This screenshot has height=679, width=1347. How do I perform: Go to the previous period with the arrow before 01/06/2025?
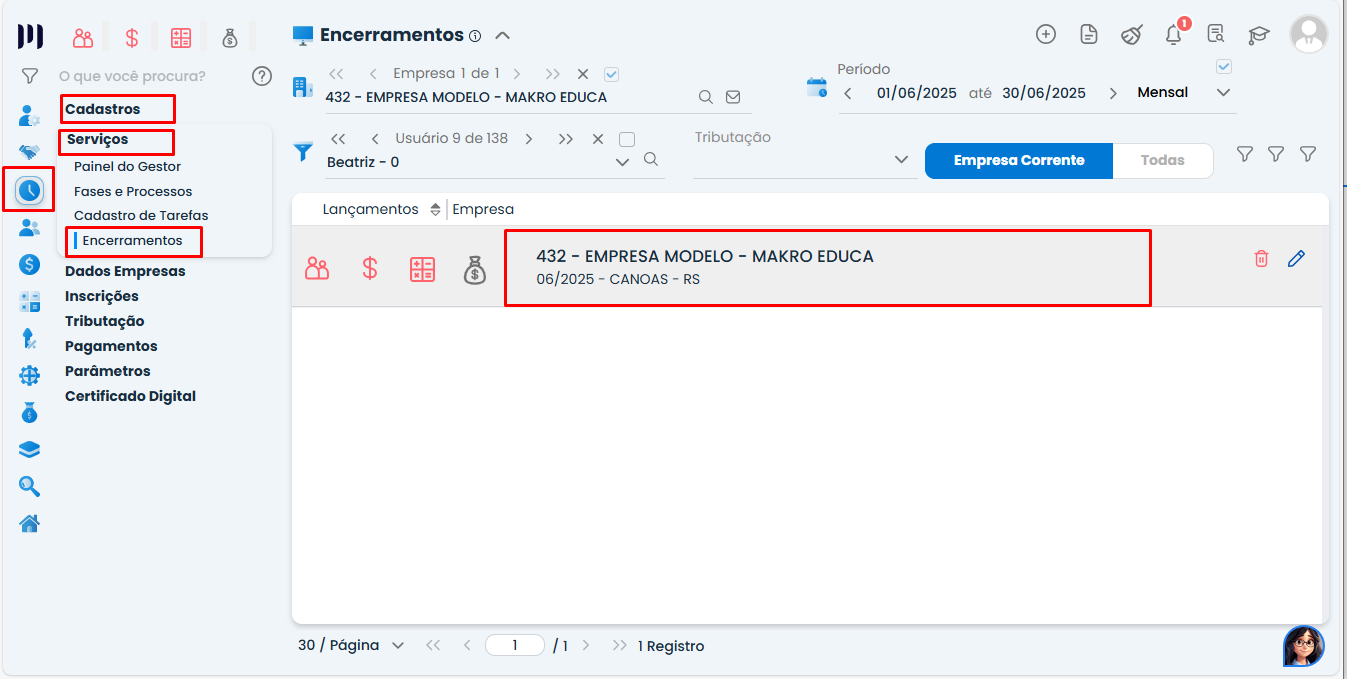pyautogui.click(x=848, y=93)
